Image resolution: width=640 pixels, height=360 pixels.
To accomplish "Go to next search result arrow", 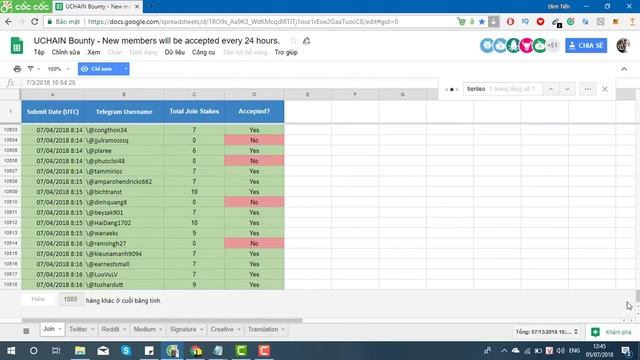I will (x=567, y=89).
